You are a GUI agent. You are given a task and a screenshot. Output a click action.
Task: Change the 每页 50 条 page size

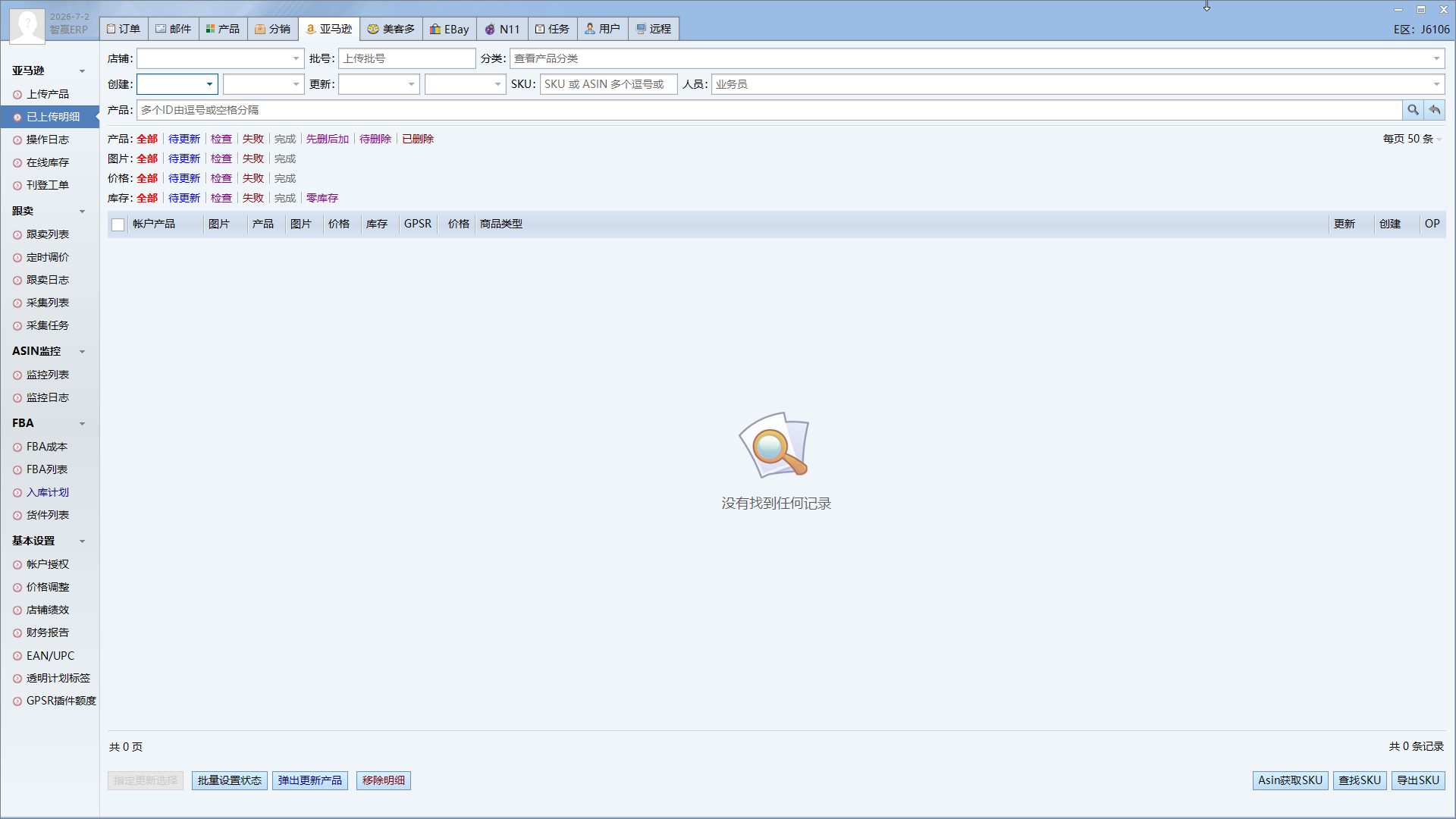(x=1412, y=139)
